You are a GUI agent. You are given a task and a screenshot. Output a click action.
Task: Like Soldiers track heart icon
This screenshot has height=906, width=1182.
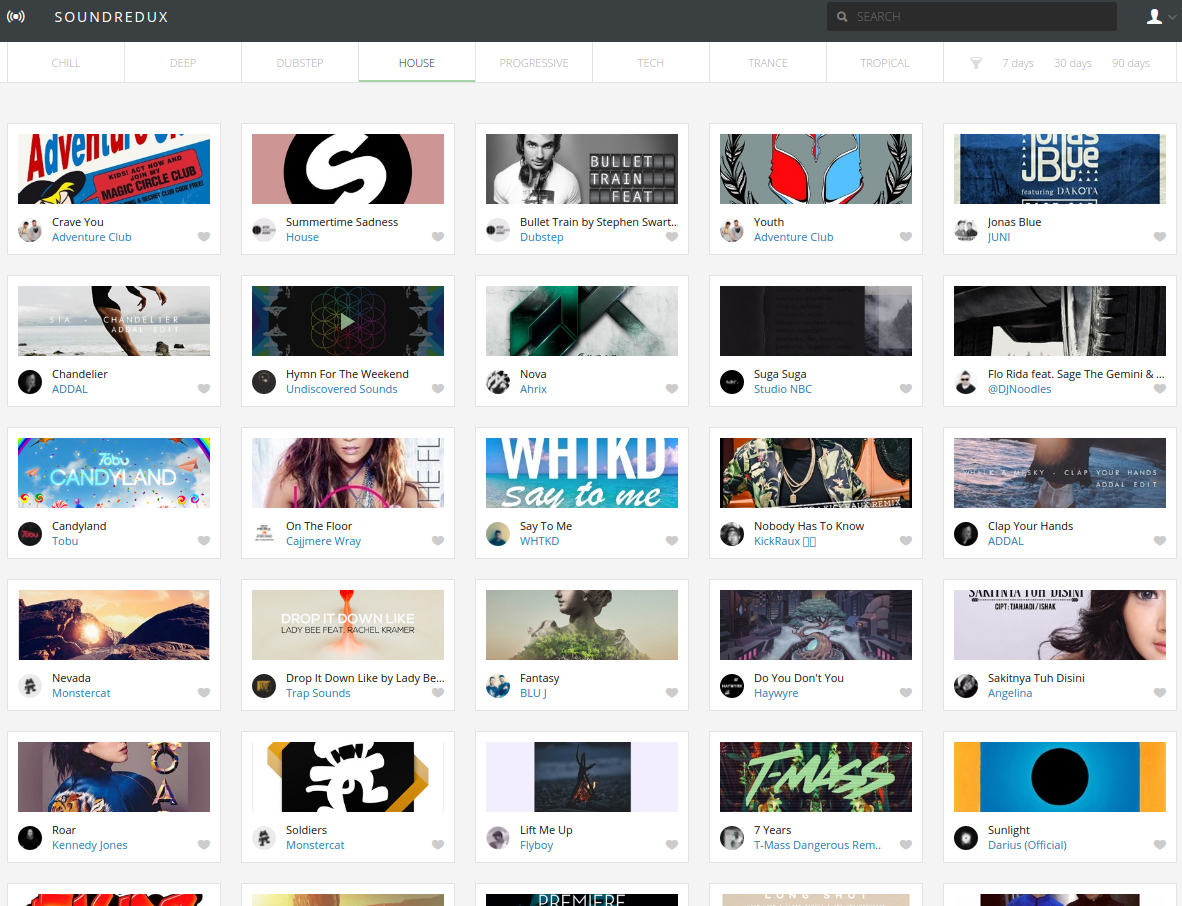[438, 845]
